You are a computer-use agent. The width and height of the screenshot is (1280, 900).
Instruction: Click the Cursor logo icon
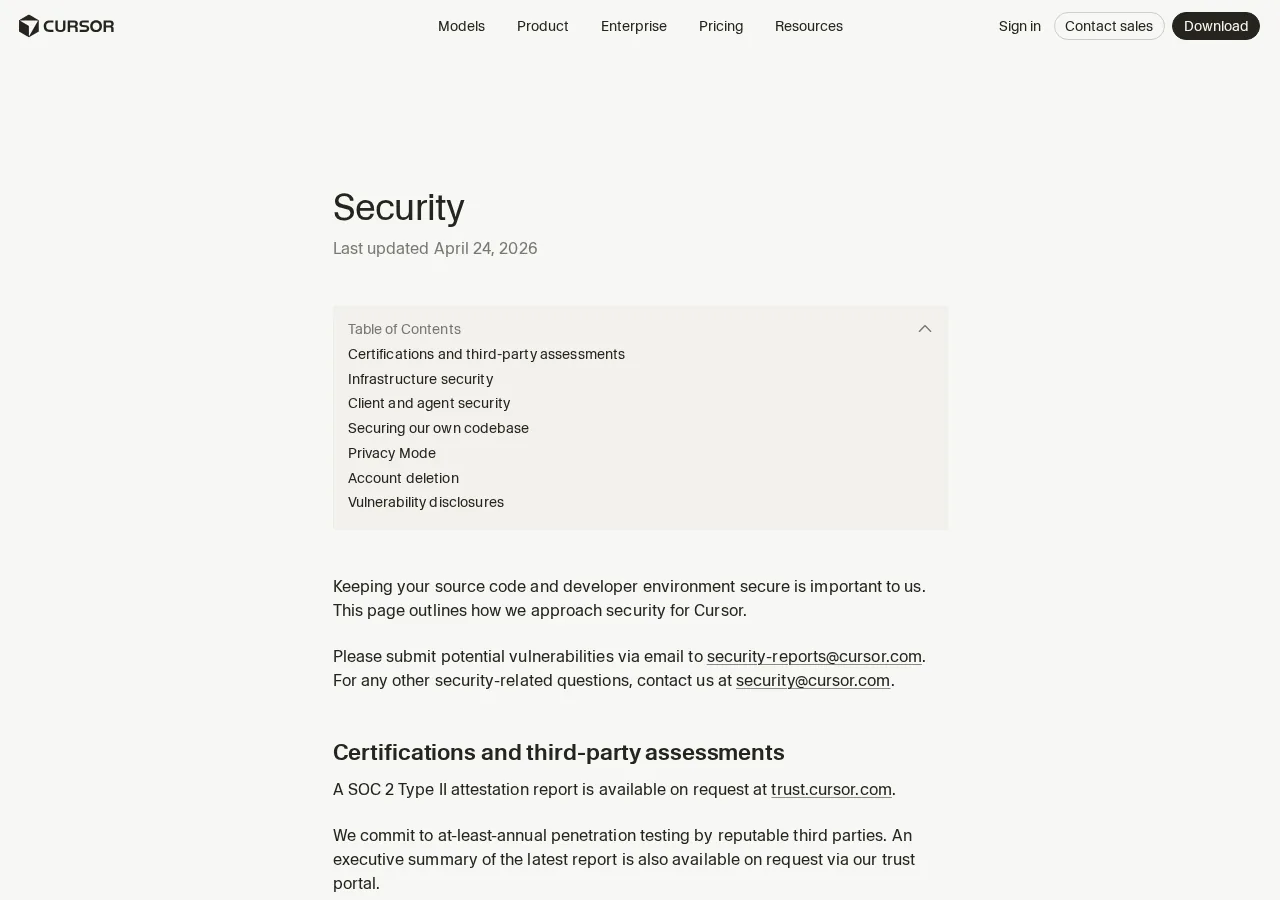click(x=29, y=26)
